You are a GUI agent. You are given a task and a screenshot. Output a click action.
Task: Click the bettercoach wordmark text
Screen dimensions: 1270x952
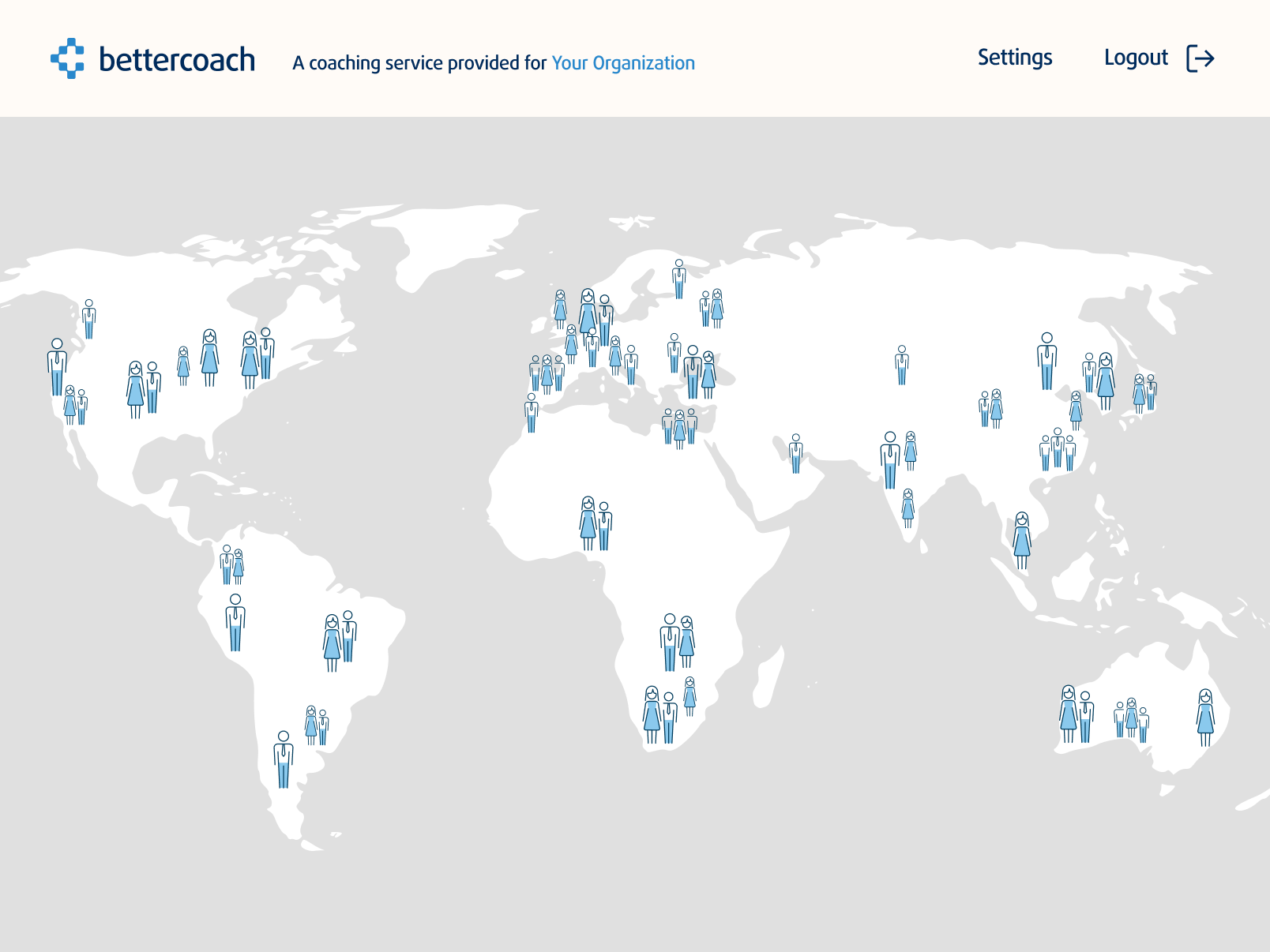pyautogui.click(x=177, y=60)
